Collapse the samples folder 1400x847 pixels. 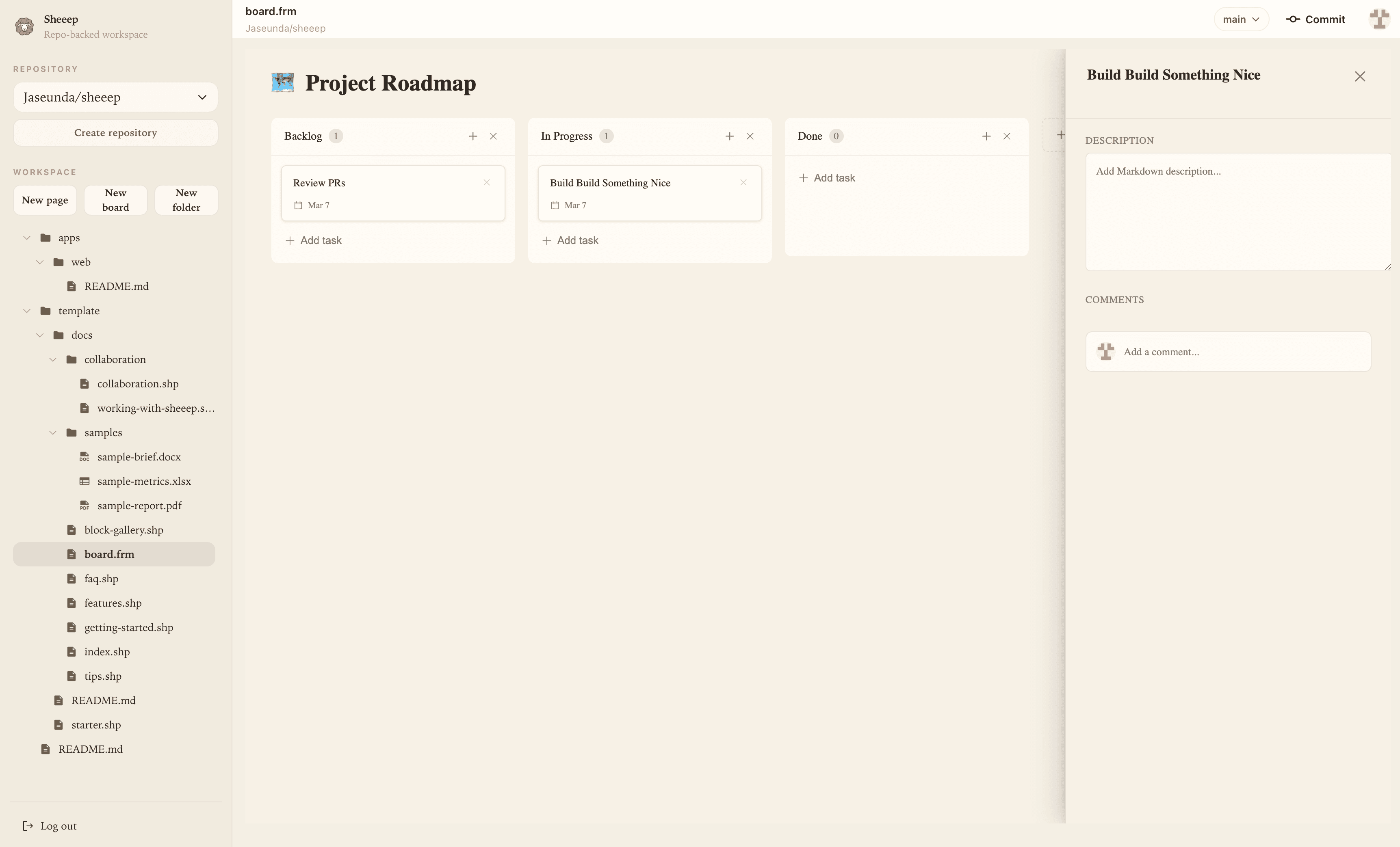tap(53, 432)
